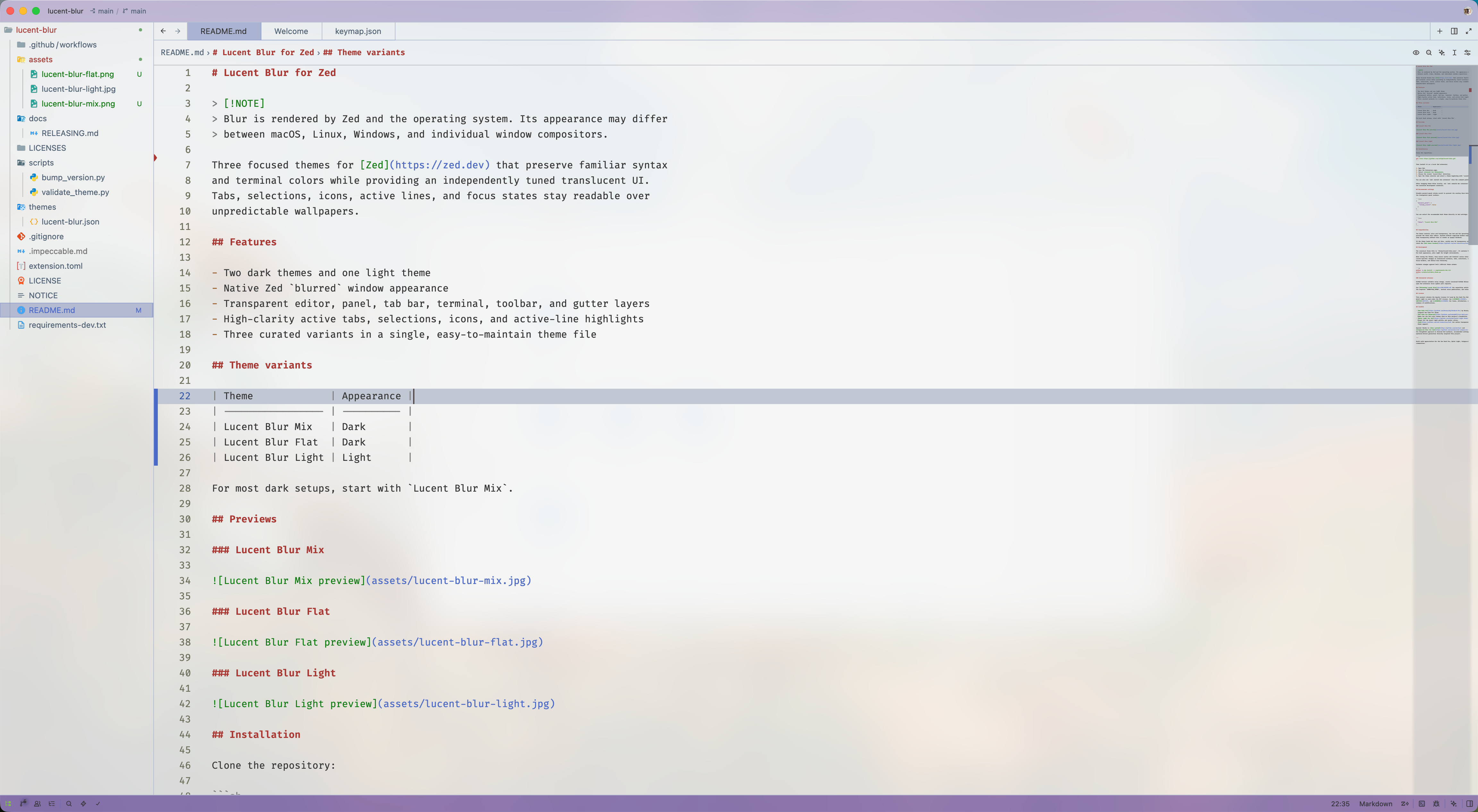Screen dimensions: 1478x812
Task: Expand the .github/workflows folder
Action: pyautogui.click(x=77, y=44)
